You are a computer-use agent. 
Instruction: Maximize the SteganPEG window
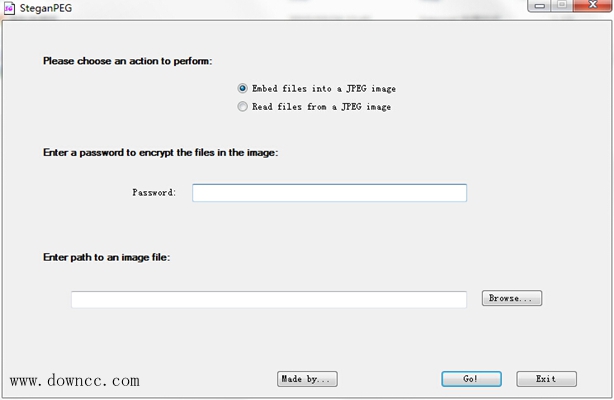[562, 6]
